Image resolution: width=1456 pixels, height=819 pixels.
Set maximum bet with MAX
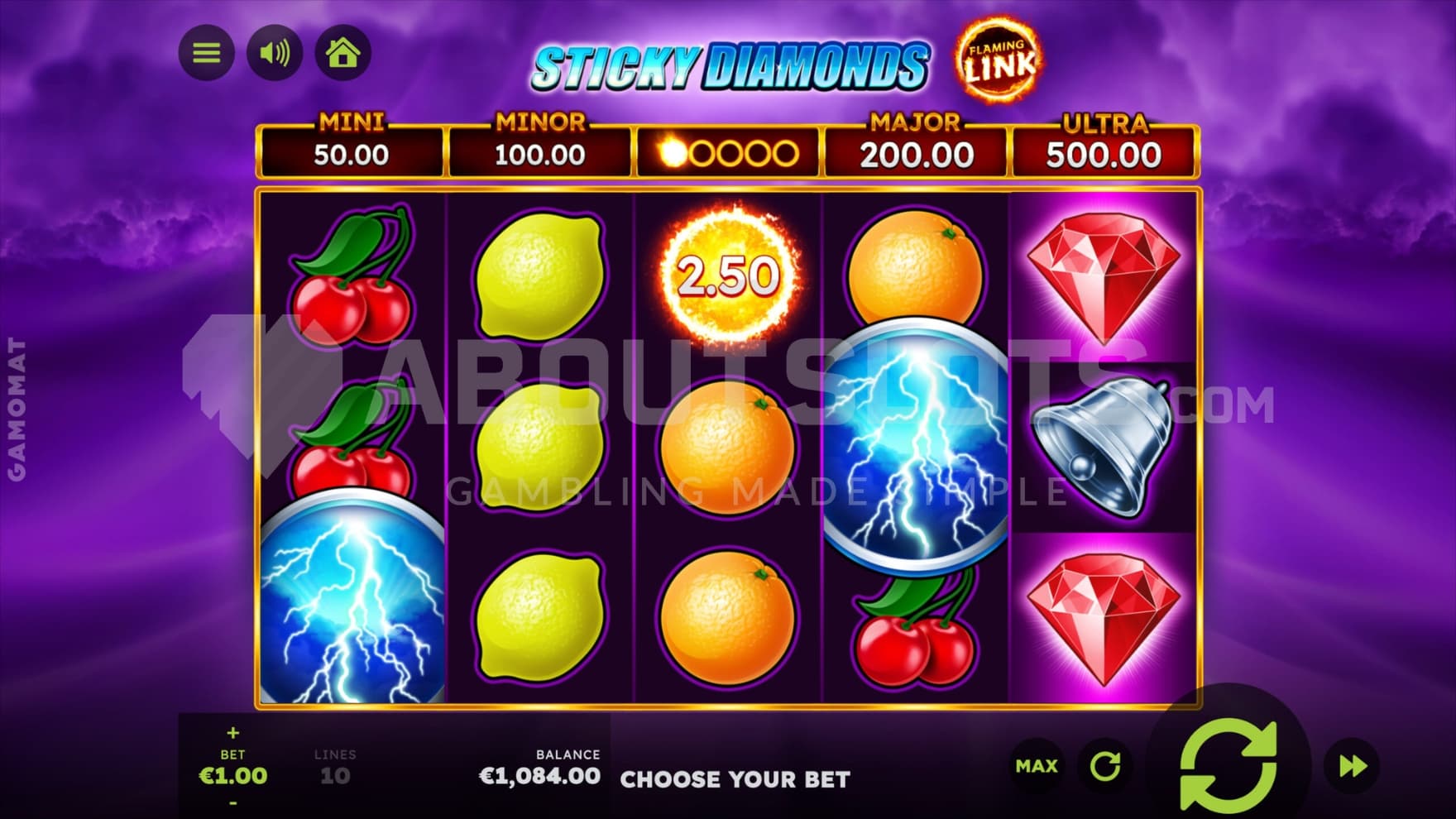point(1037,767)
